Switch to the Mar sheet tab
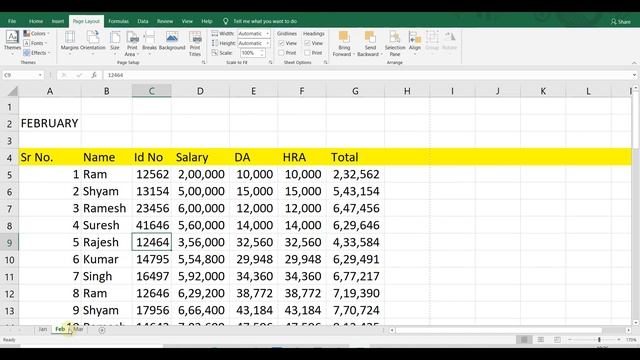 (x=78, y=329)
